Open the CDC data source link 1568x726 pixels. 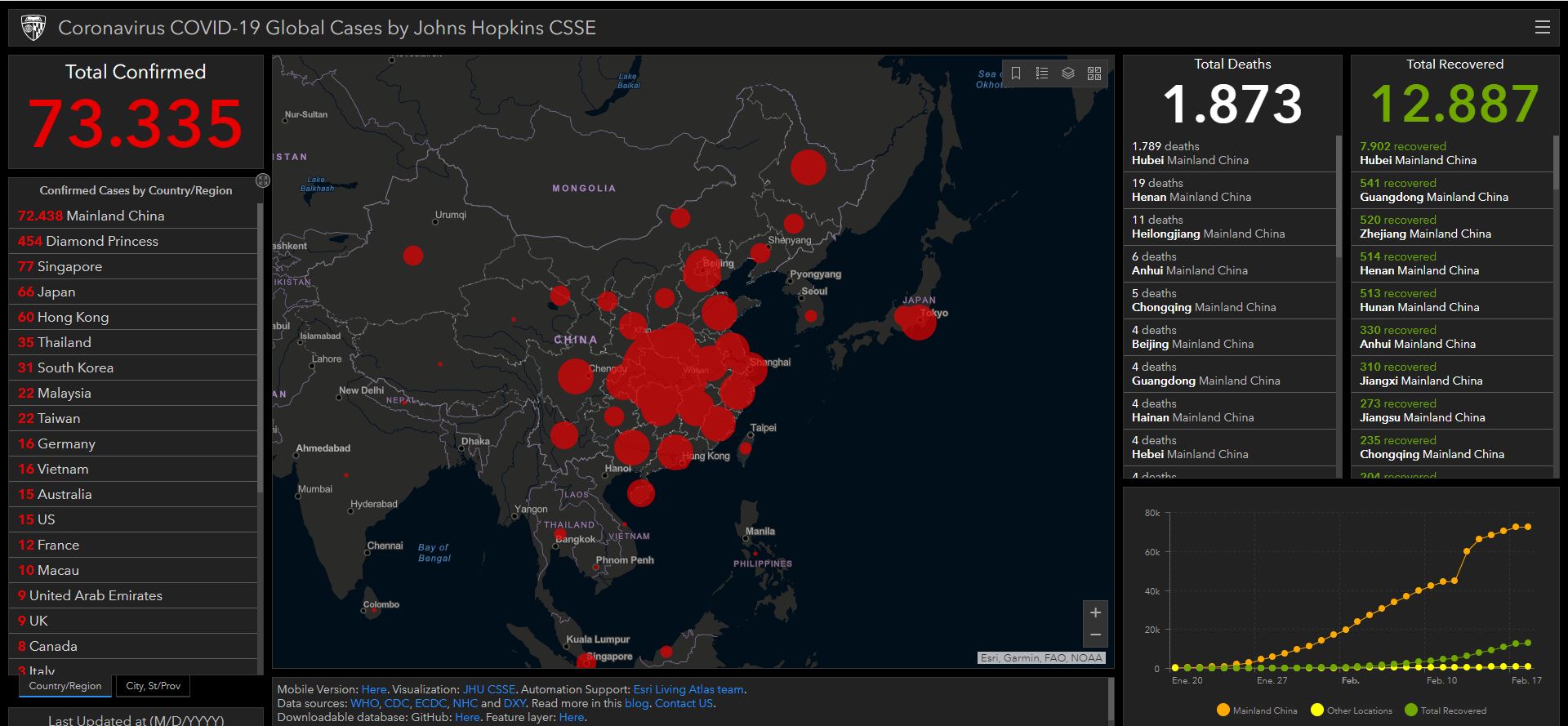click(x=397, y=703)
